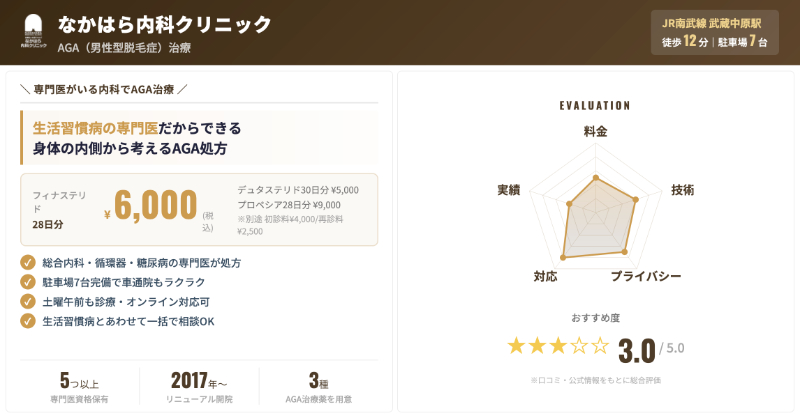Click the プライバシー radar chart label
This screenshot has height=418, width=800.
pos(646,276)
